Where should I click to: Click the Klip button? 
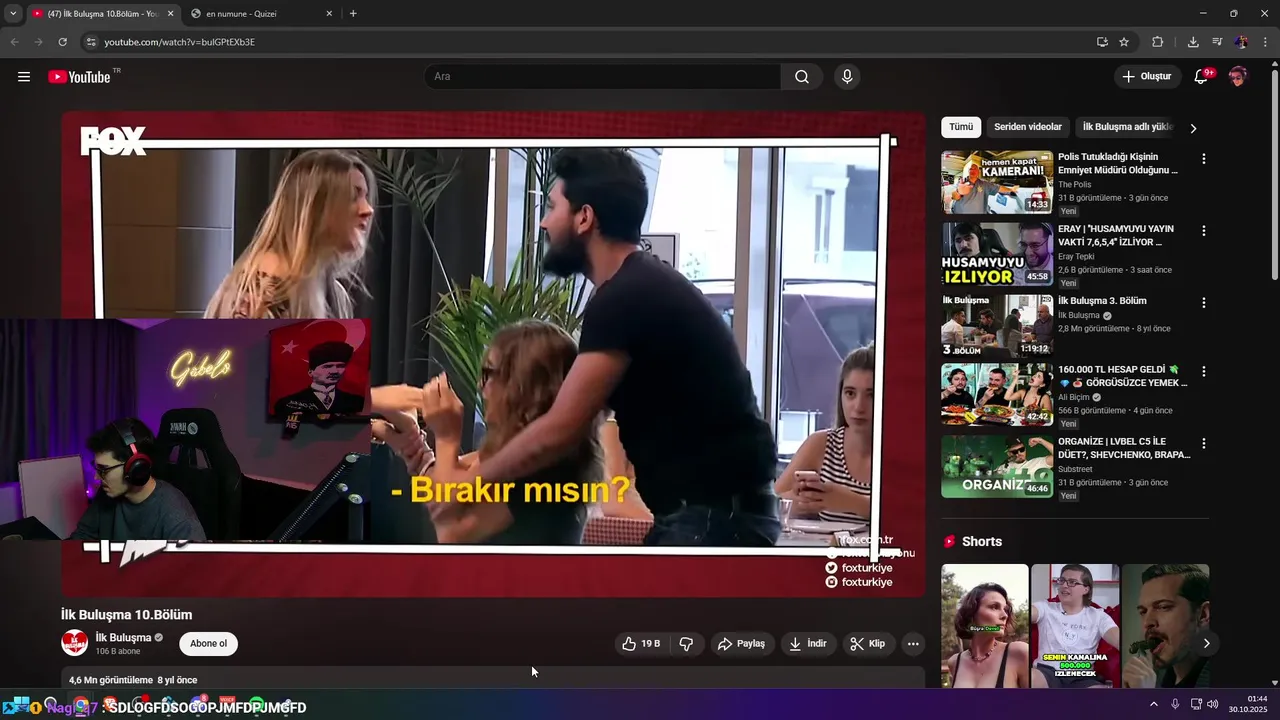[868, 644]
